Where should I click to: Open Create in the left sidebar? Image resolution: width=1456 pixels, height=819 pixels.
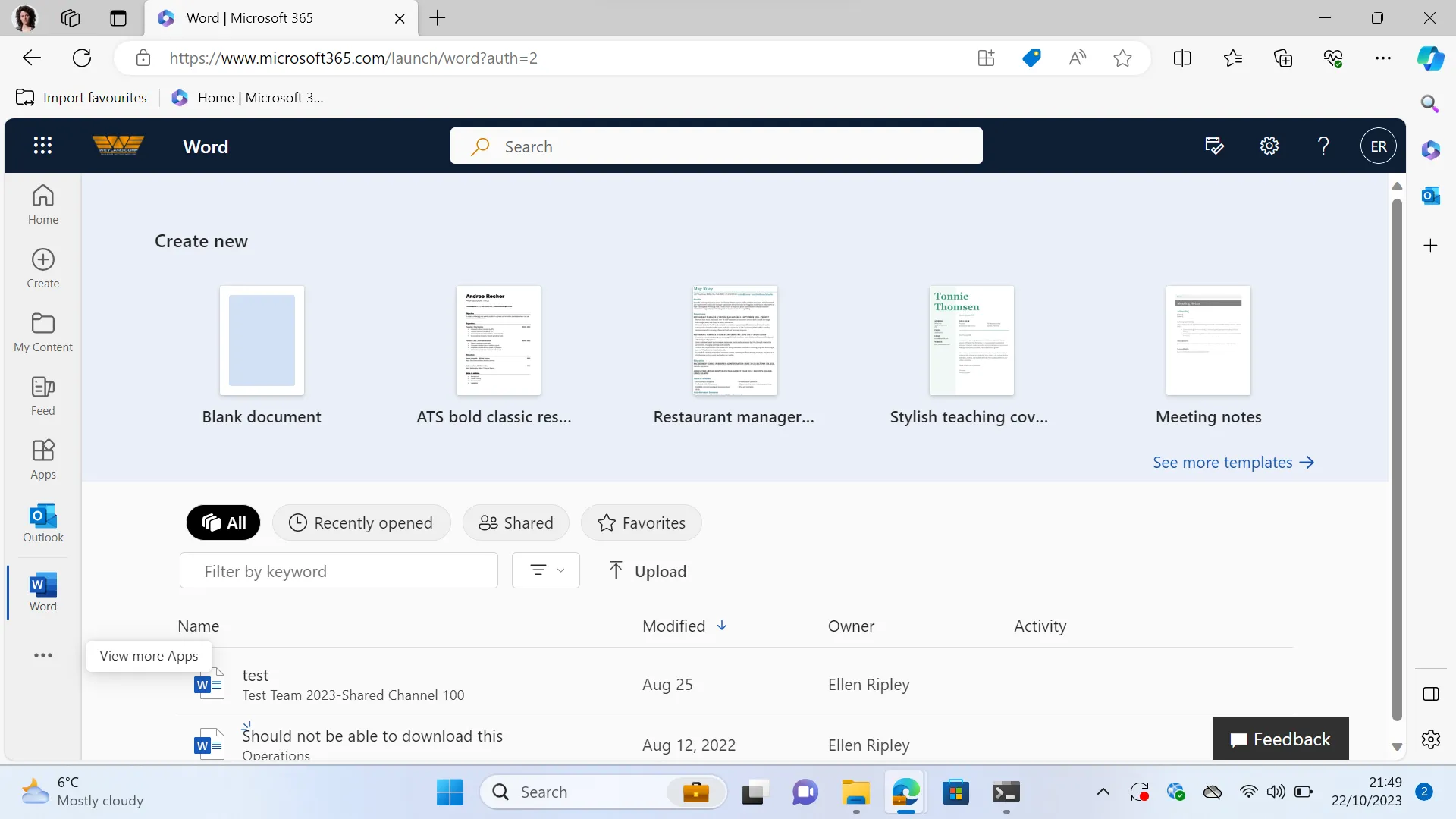click(x=43, y=268)
